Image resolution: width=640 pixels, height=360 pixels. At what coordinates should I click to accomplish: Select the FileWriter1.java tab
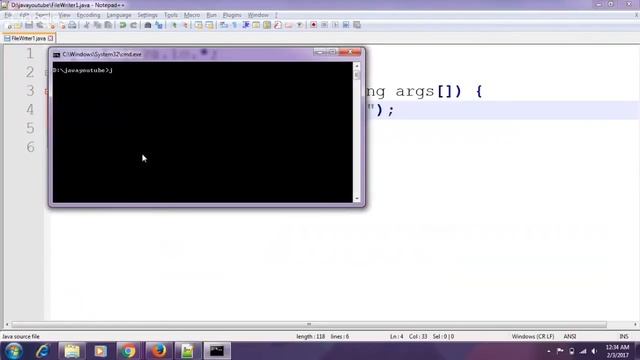click(x=28, y=38)
